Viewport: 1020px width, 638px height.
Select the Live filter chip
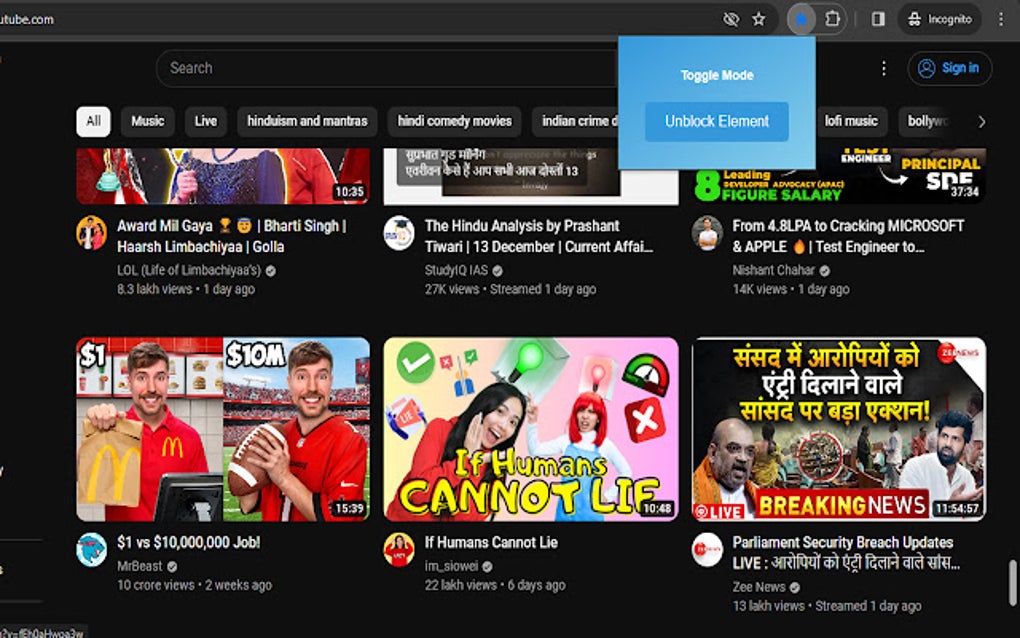(x=205, y=121)
